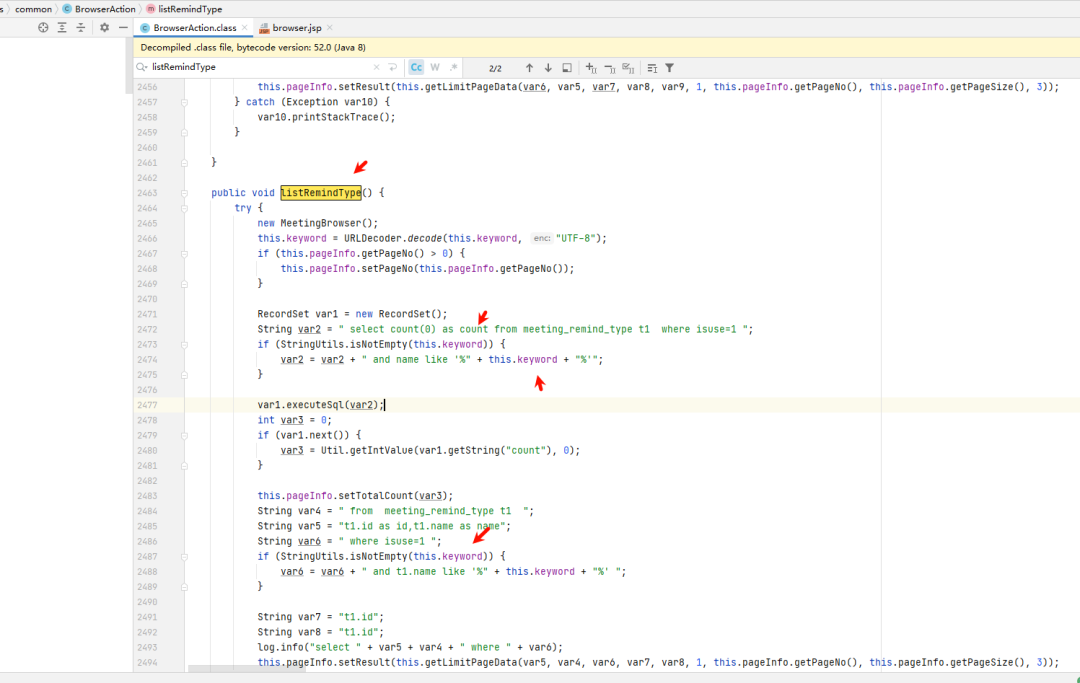The width and height of the screenshot is (1080, 683).
Task: Unselect occurrence icon in find bar
Action: [610, 67]
